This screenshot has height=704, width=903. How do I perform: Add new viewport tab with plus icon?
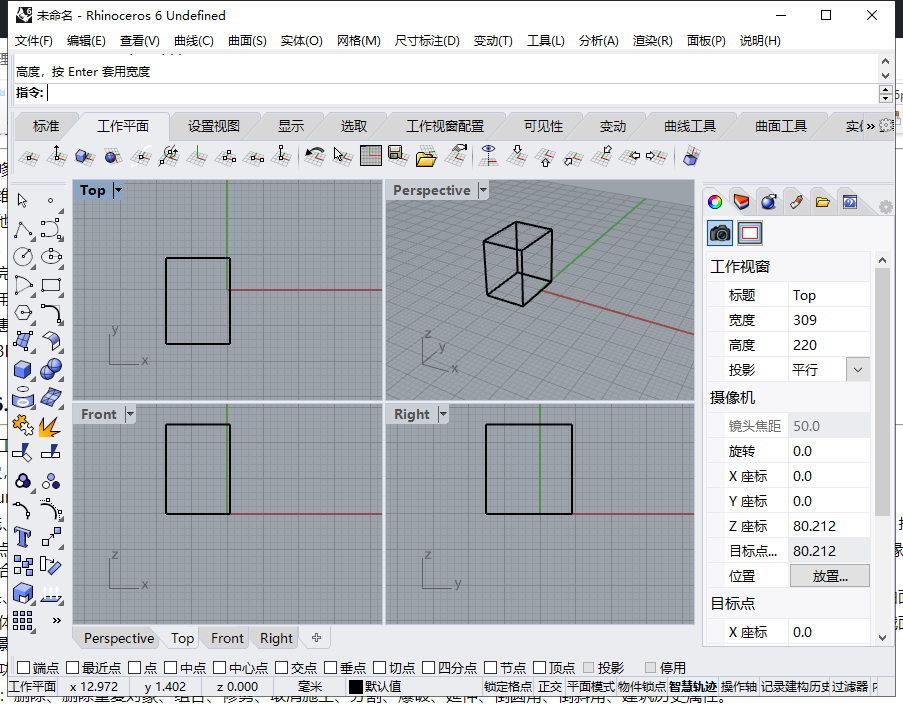click(316, 638)
